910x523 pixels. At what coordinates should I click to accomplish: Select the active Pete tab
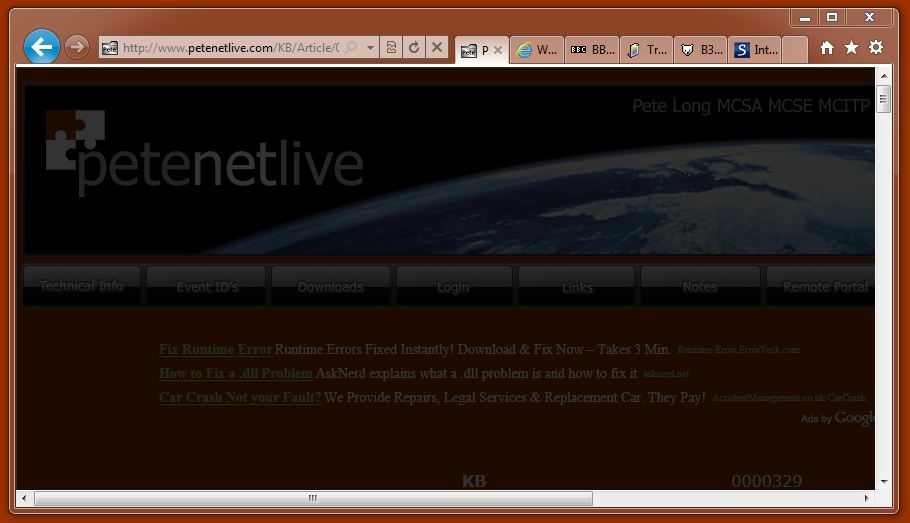coord(482,50)
